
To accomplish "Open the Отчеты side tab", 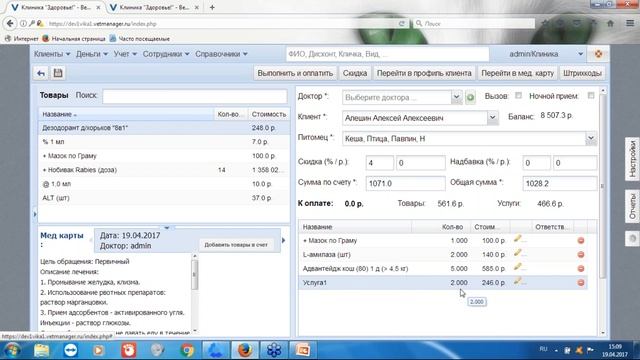I will click(x=632, y=207).
